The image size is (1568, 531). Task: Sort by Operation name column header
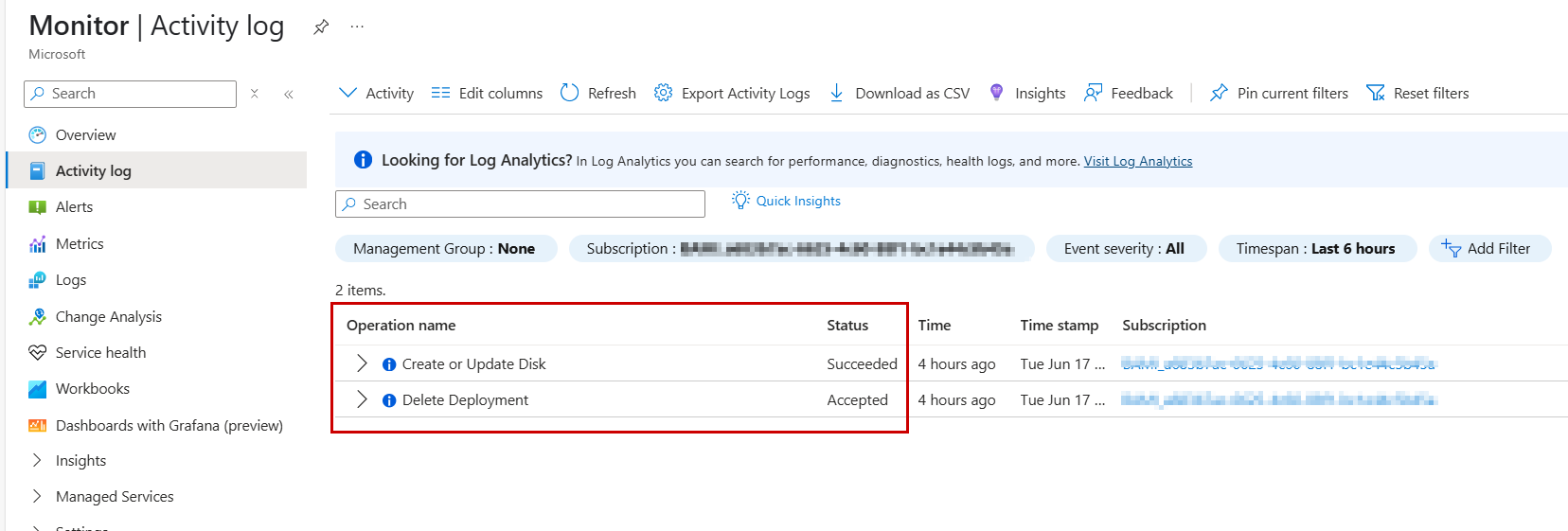[x=401, y=325]
